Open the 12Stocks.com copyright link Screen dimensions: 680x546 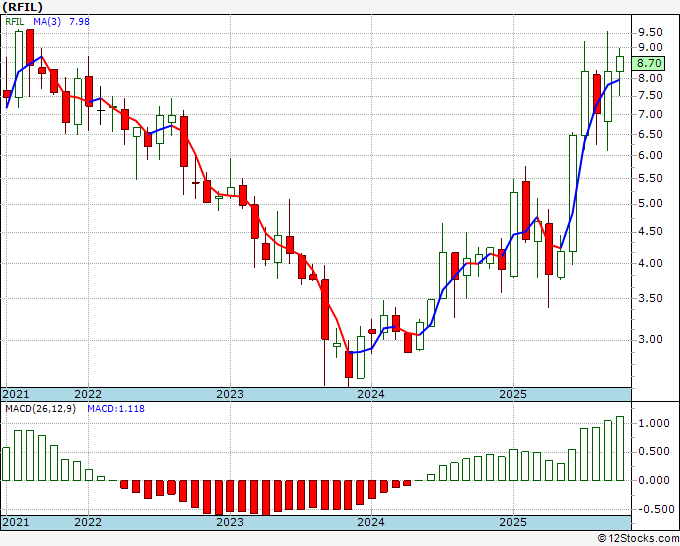(x=638, y=539)
